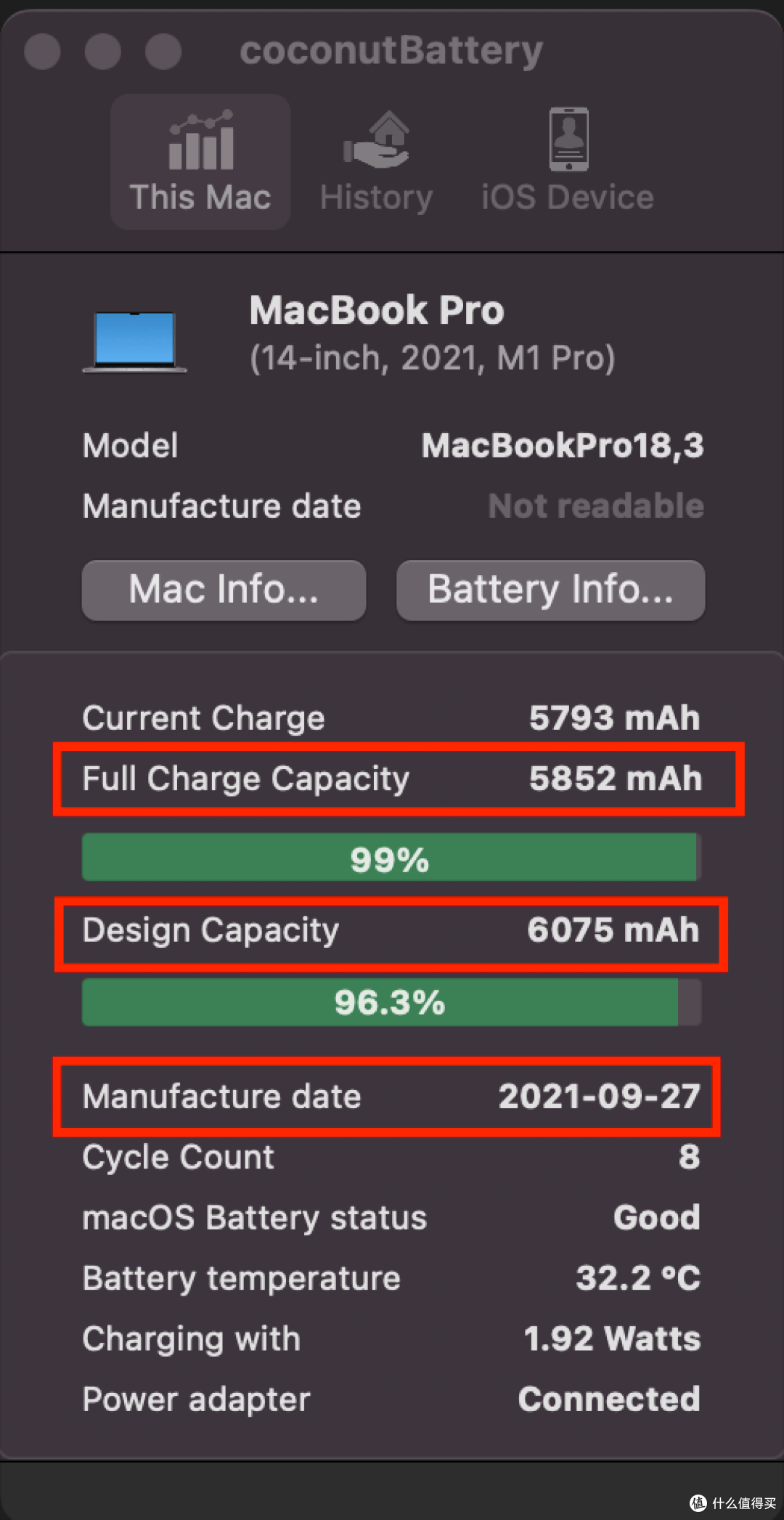Click the Full Charge Capacity value
Viewport: 784px width, 1520px height.
point(615,779)
